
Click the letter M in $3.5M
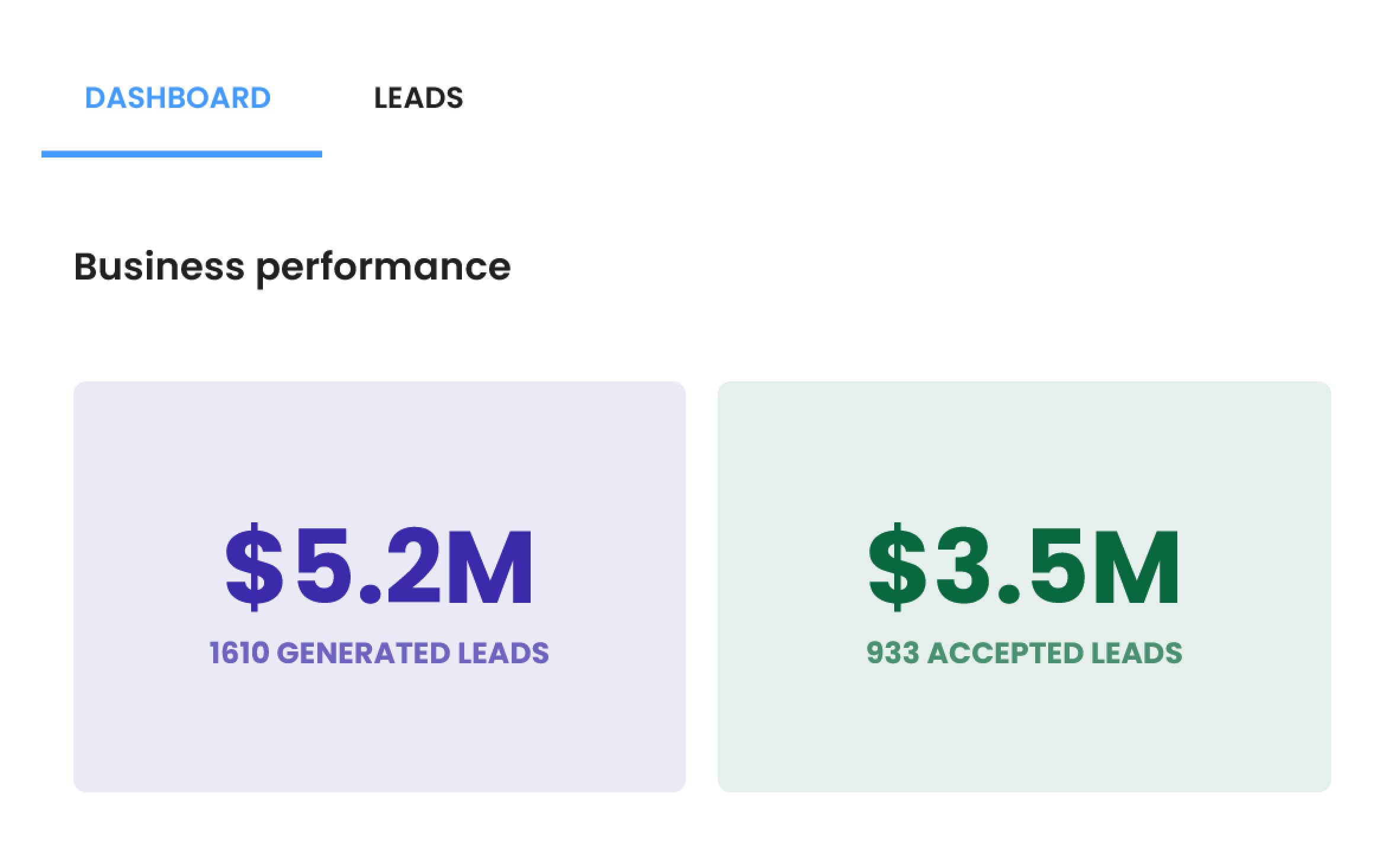[x=1135, y=567]
